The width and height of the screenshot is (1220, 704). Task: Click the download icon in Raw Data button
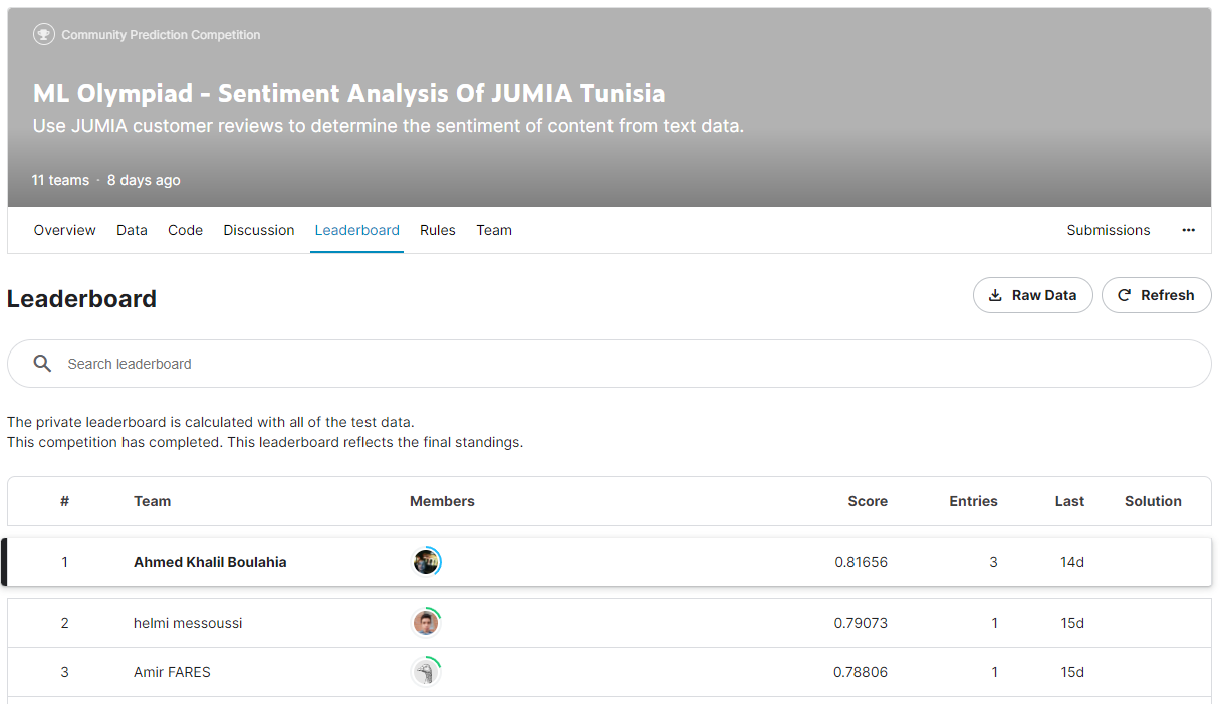(995, 295)
